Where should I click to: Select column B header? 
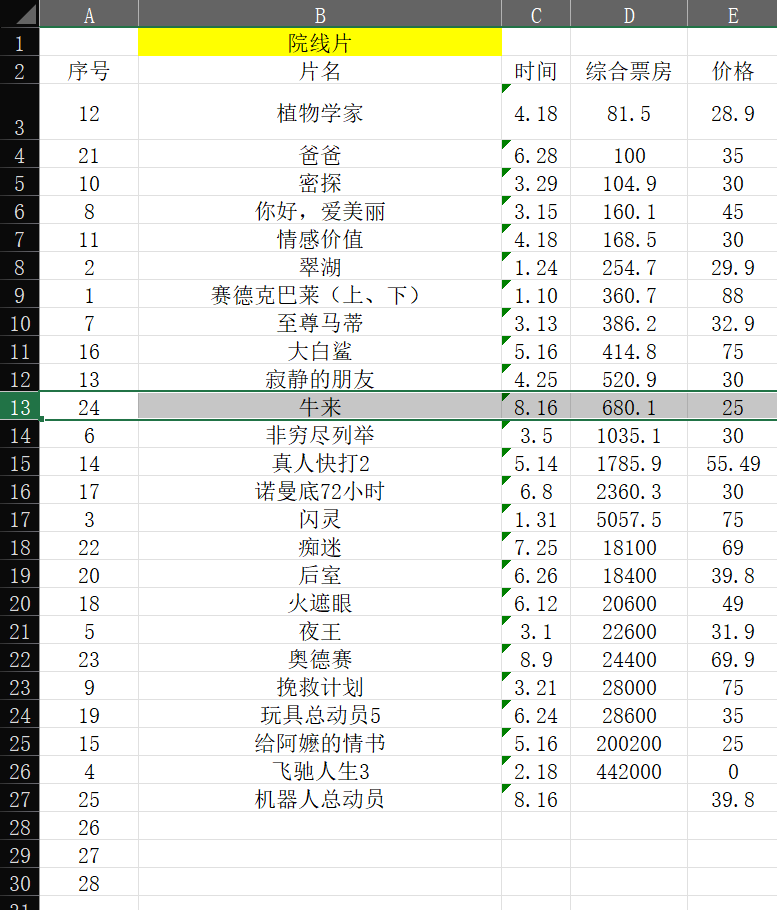coord(320,14)
